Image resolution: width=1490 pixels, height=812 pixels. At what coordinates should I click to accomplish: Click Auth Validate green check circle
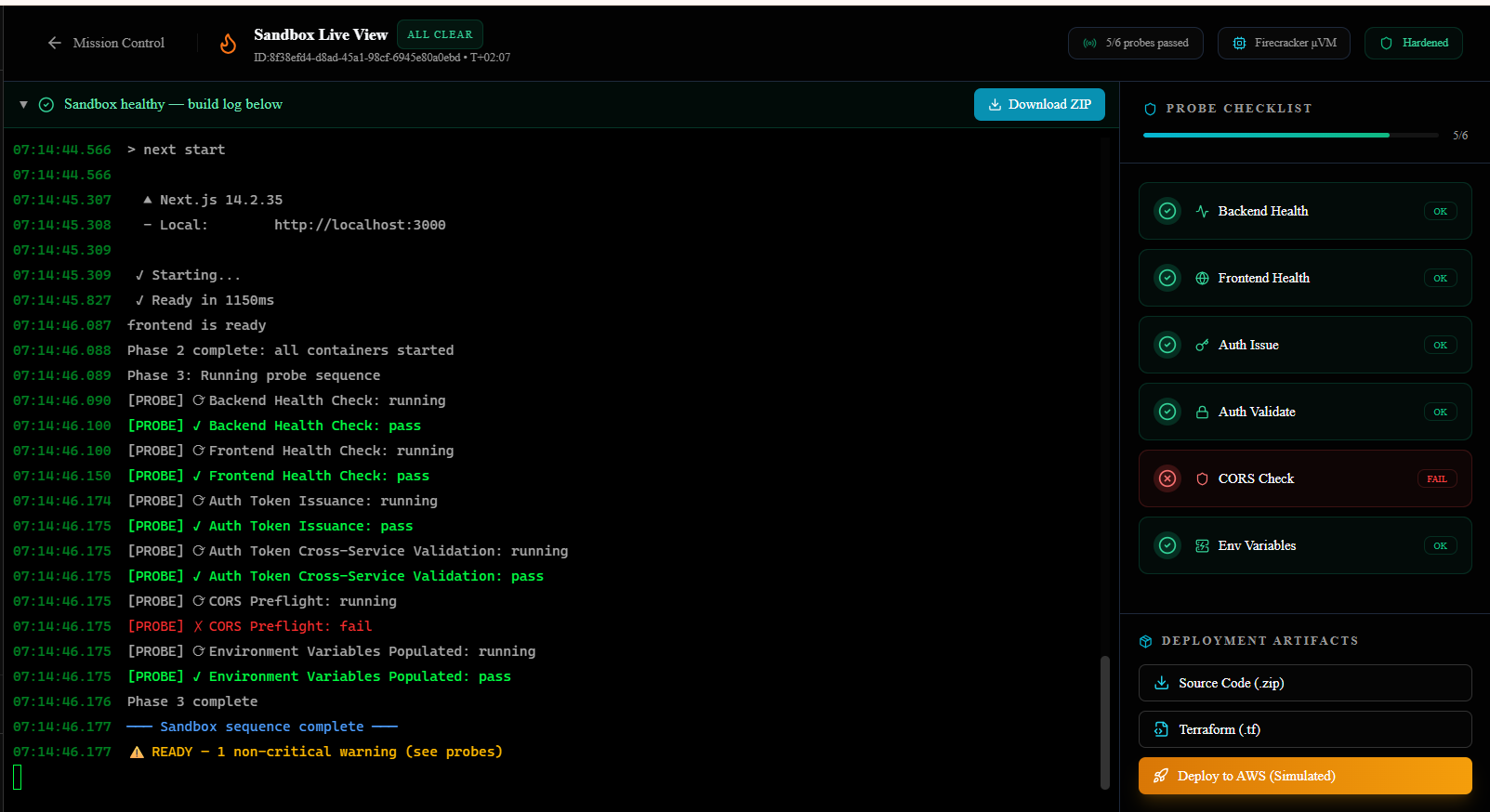[1167, 412]
